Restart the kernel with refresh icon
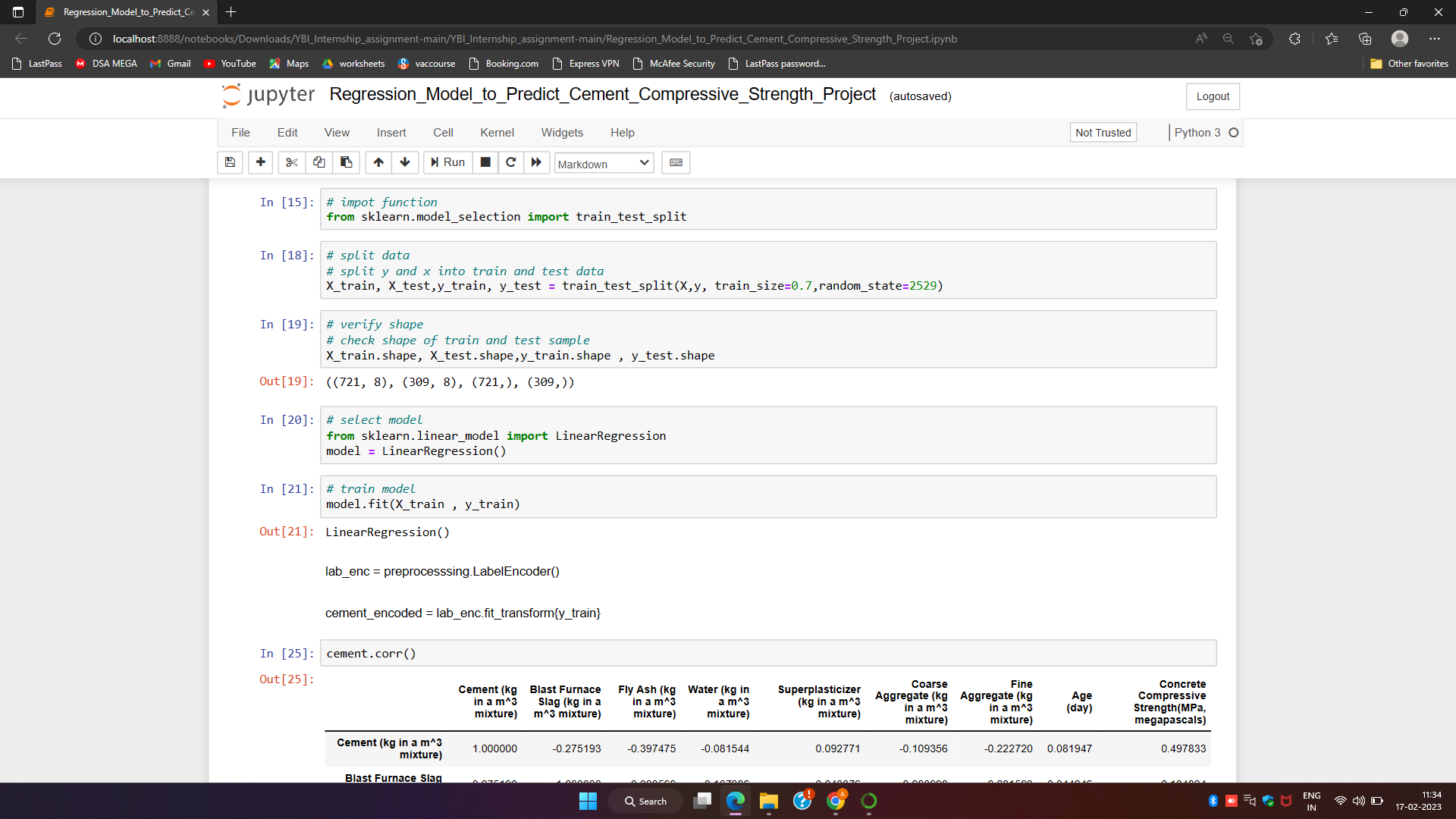Screen dimensions: 1456x819 tap(511, 162)
